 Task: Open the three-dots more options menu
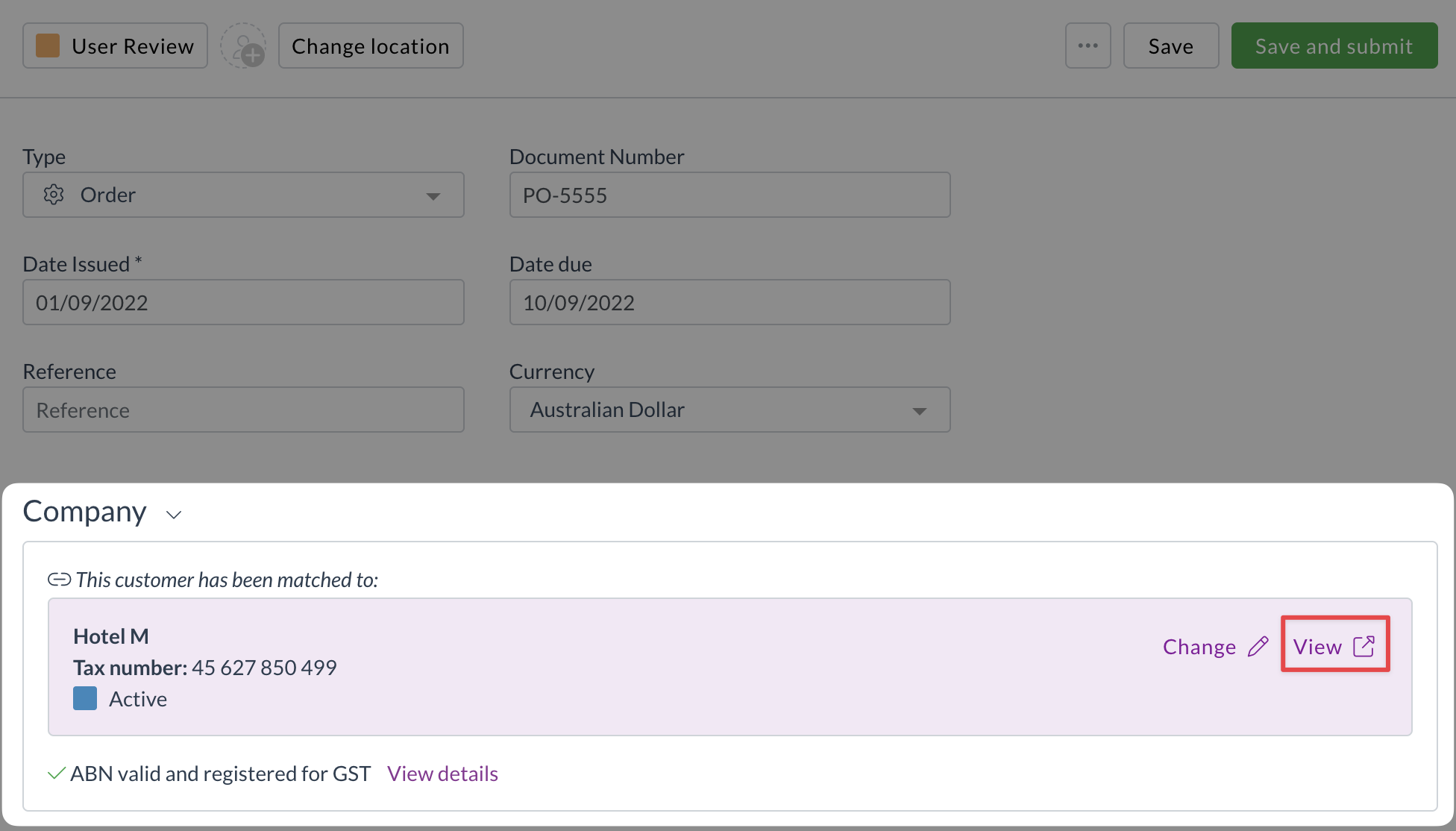tap(1088, 46)
